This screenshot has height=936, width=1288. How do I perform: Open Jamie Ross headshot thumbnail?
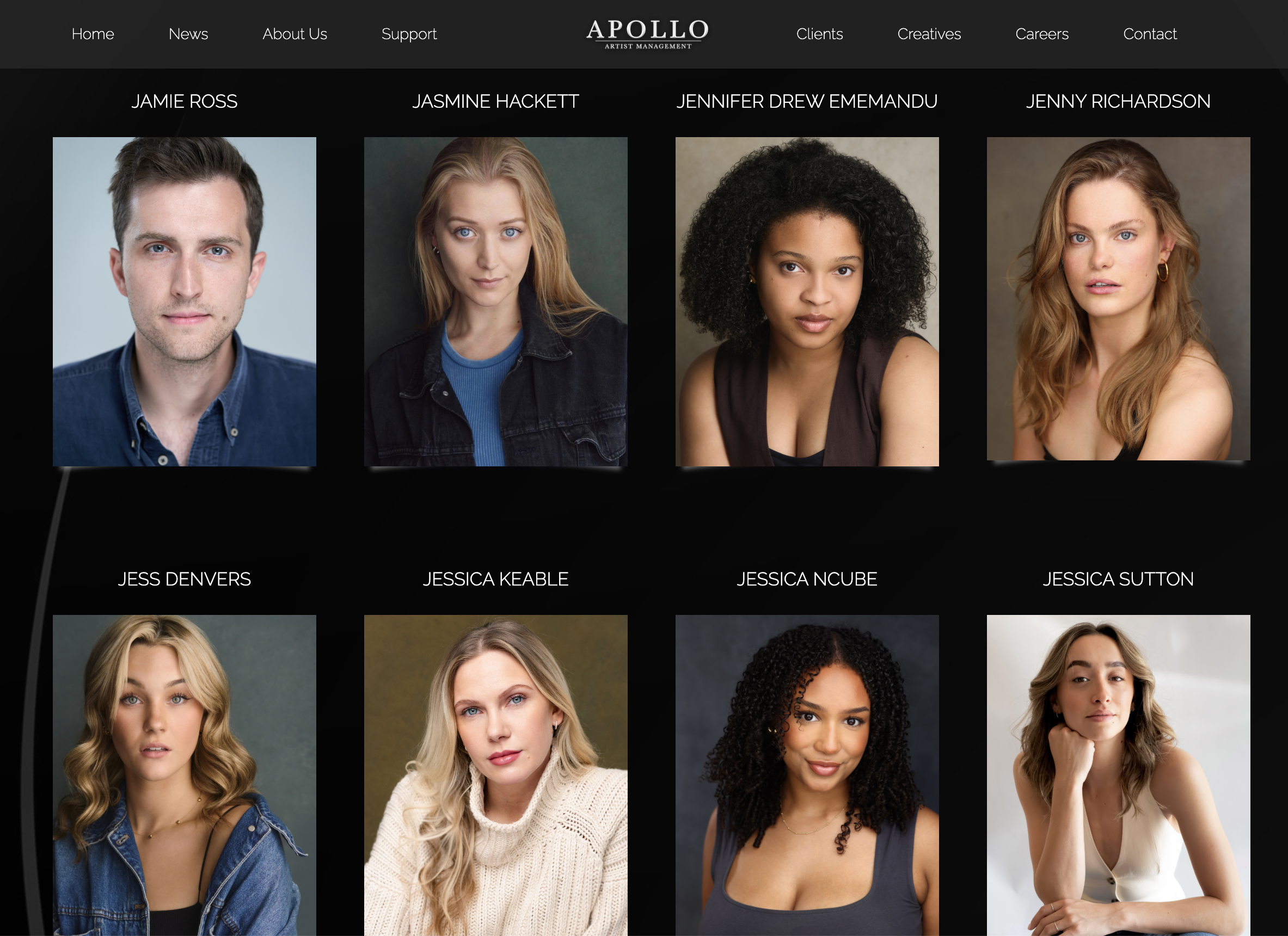pos(185,301)
